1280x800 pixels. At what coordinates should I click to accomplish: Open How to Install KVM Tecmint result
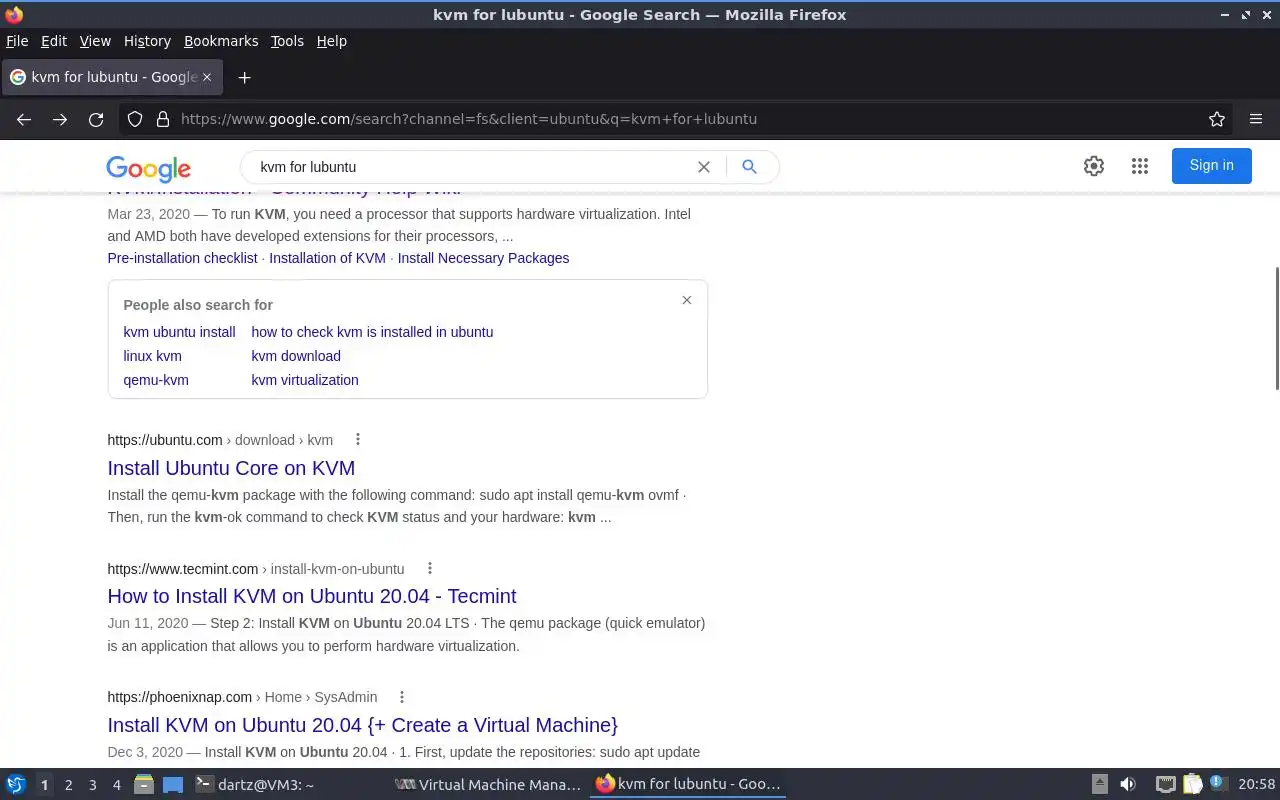(x=312, y=596)
